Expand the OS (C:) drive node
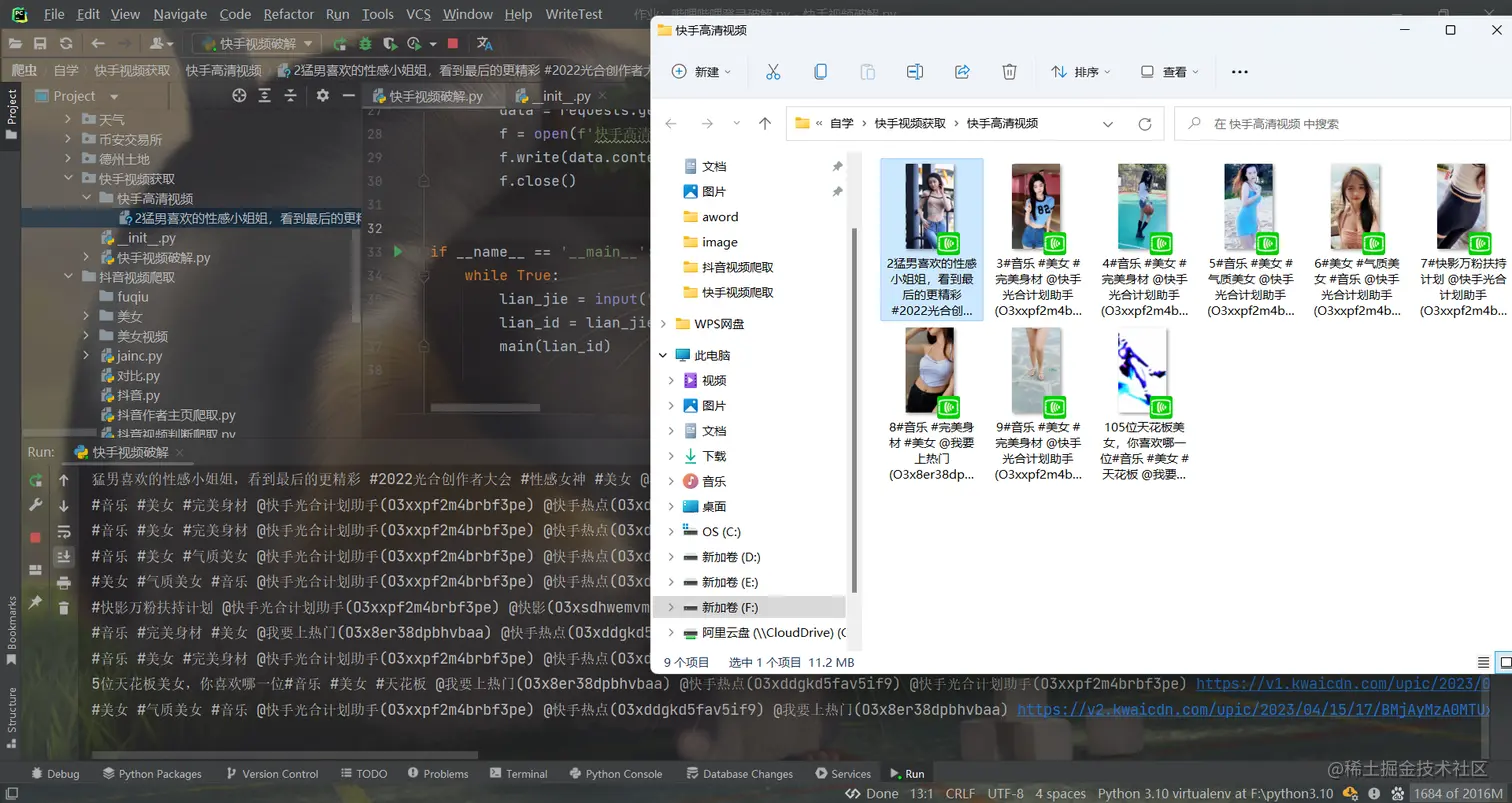This screenshot has width=1512, height=803. click(672, 531)
